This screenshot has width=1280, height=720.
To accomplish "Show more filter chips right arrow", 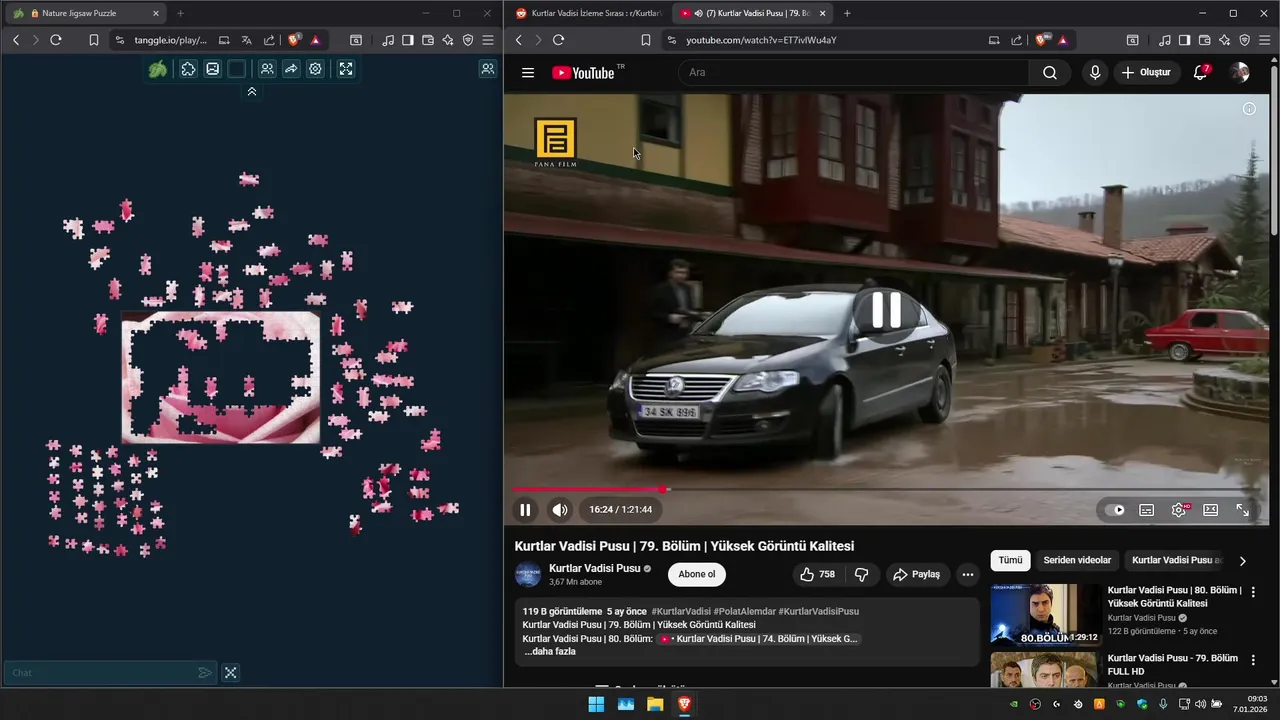I will [x=1243, y=561].
